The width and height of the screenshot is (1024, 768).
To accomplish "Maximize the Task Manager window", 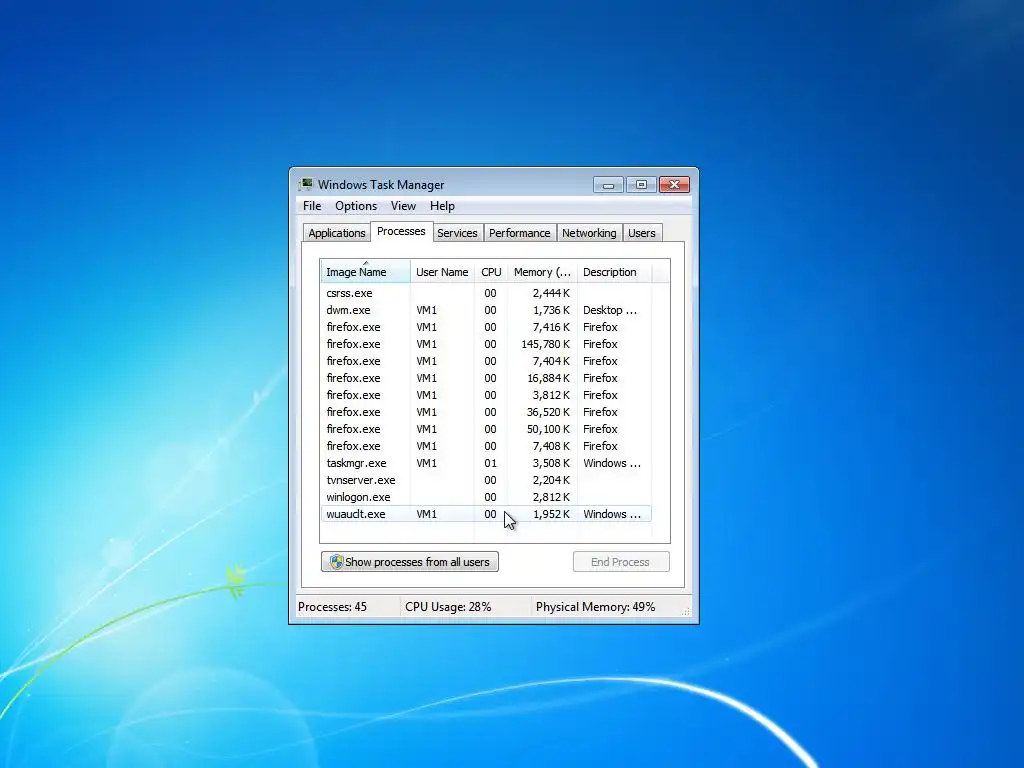I will pyautogui.click(x=641, y=185).
